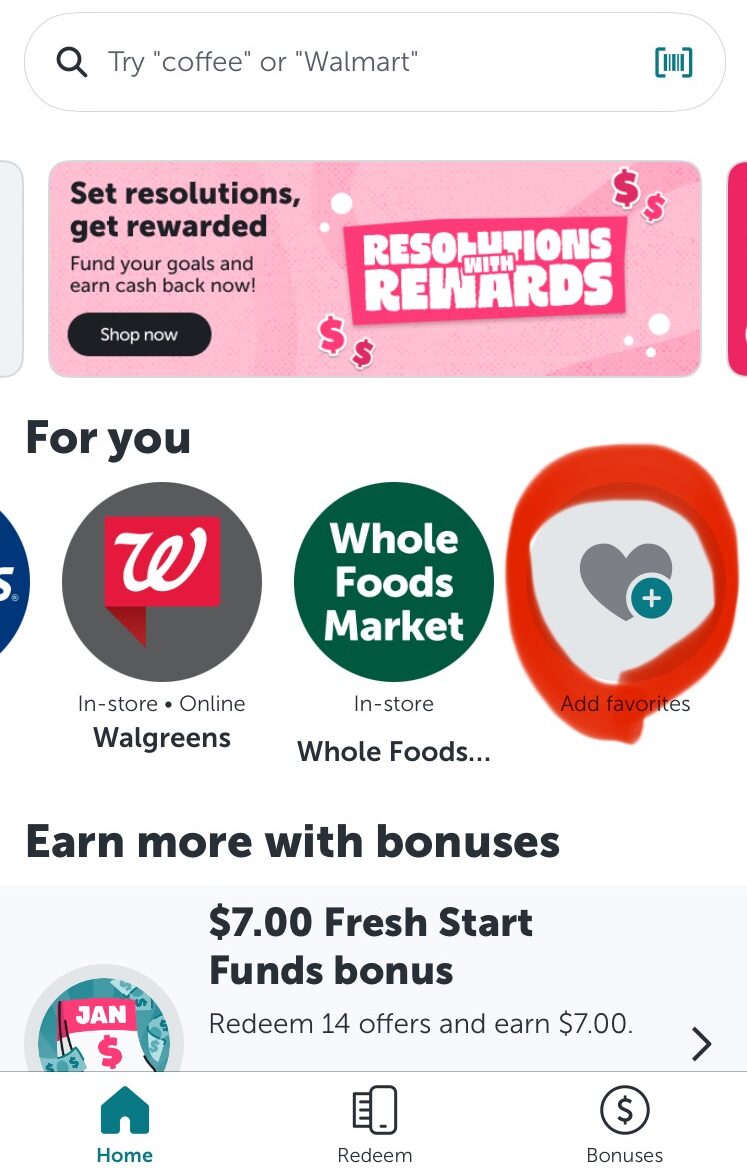The height and width of the screenshot is (1170, 747).
Task: Tap the barcode scanner icon
Action: pos(673,62)
